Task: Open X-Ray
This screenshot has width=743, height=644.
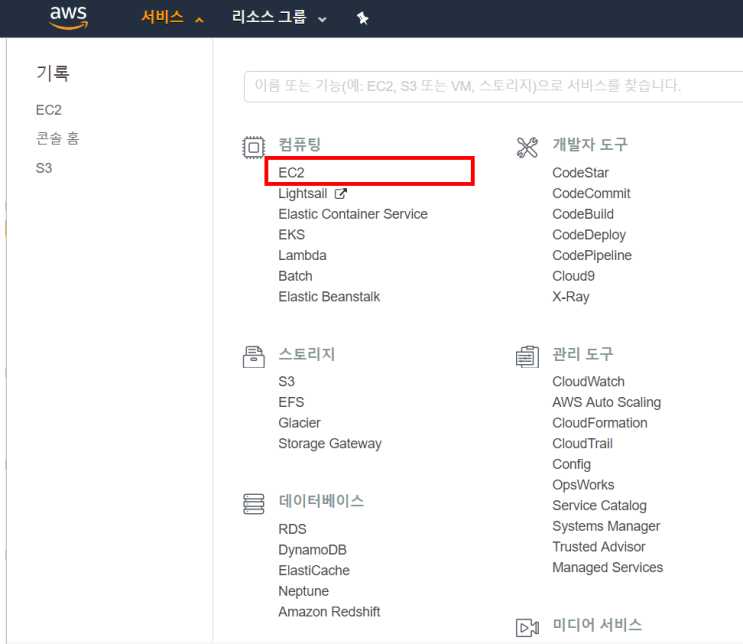Action: 571,297
